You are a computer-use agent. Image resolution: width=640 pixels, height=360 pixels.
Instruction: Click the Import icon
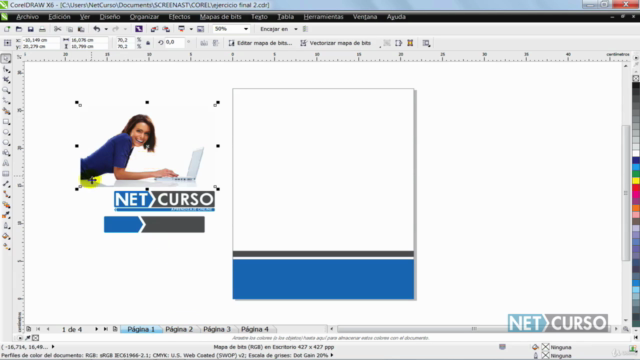pos(154,29)
